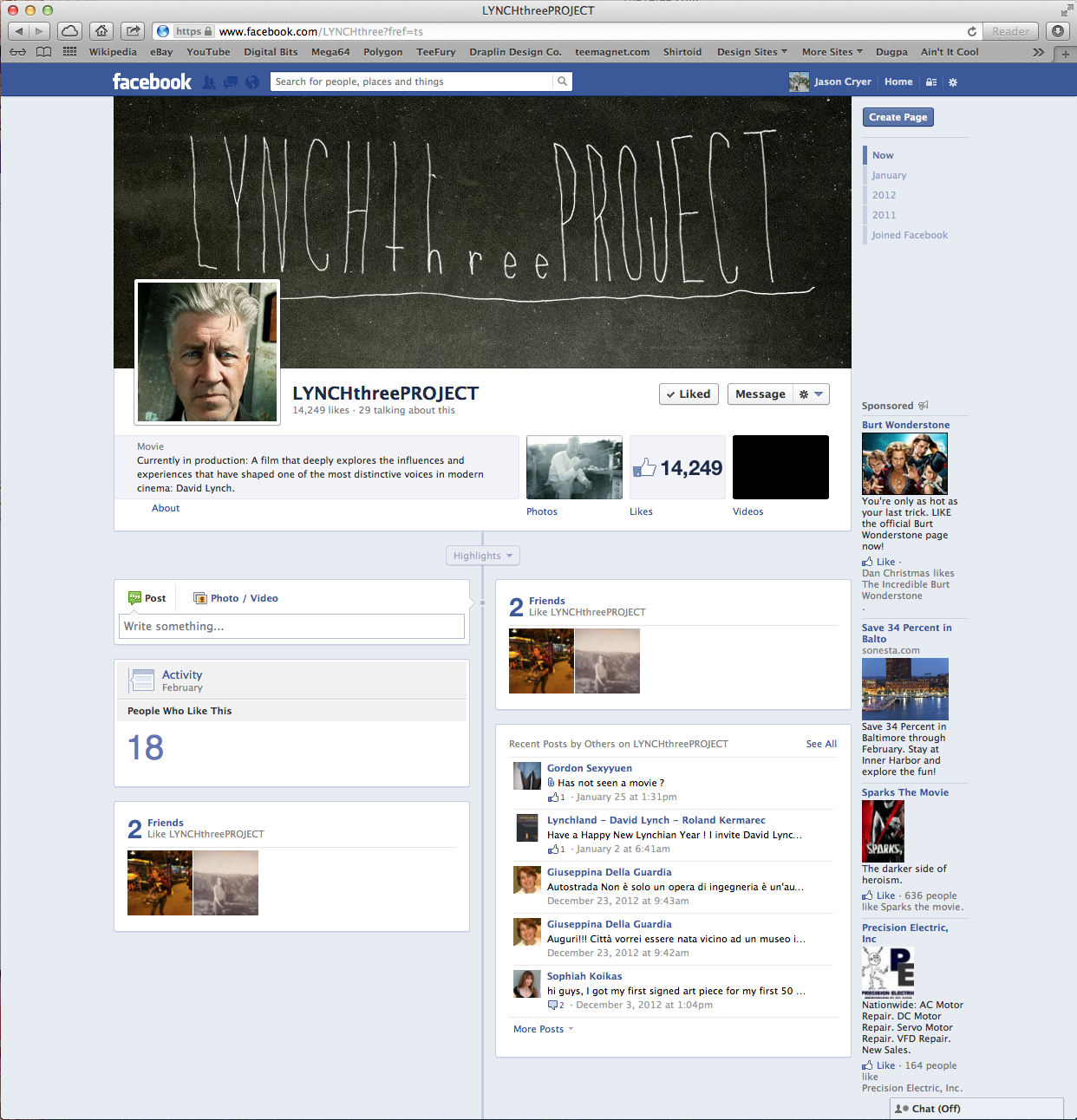Click the Activity calendar icon
The width and height of the screenshot is (1077, 1120).
(x=141, y=680)
